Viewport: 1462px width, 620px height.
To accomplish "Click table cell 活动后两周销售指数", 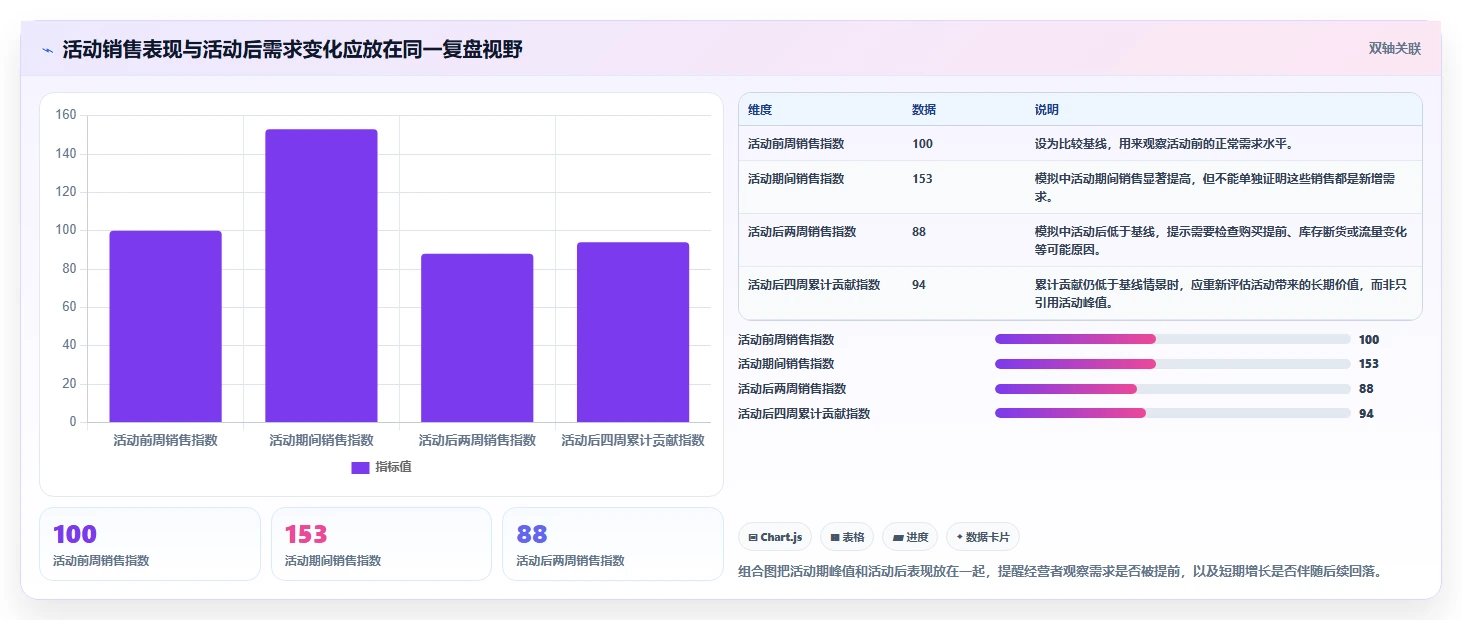I will click(802, 232).
